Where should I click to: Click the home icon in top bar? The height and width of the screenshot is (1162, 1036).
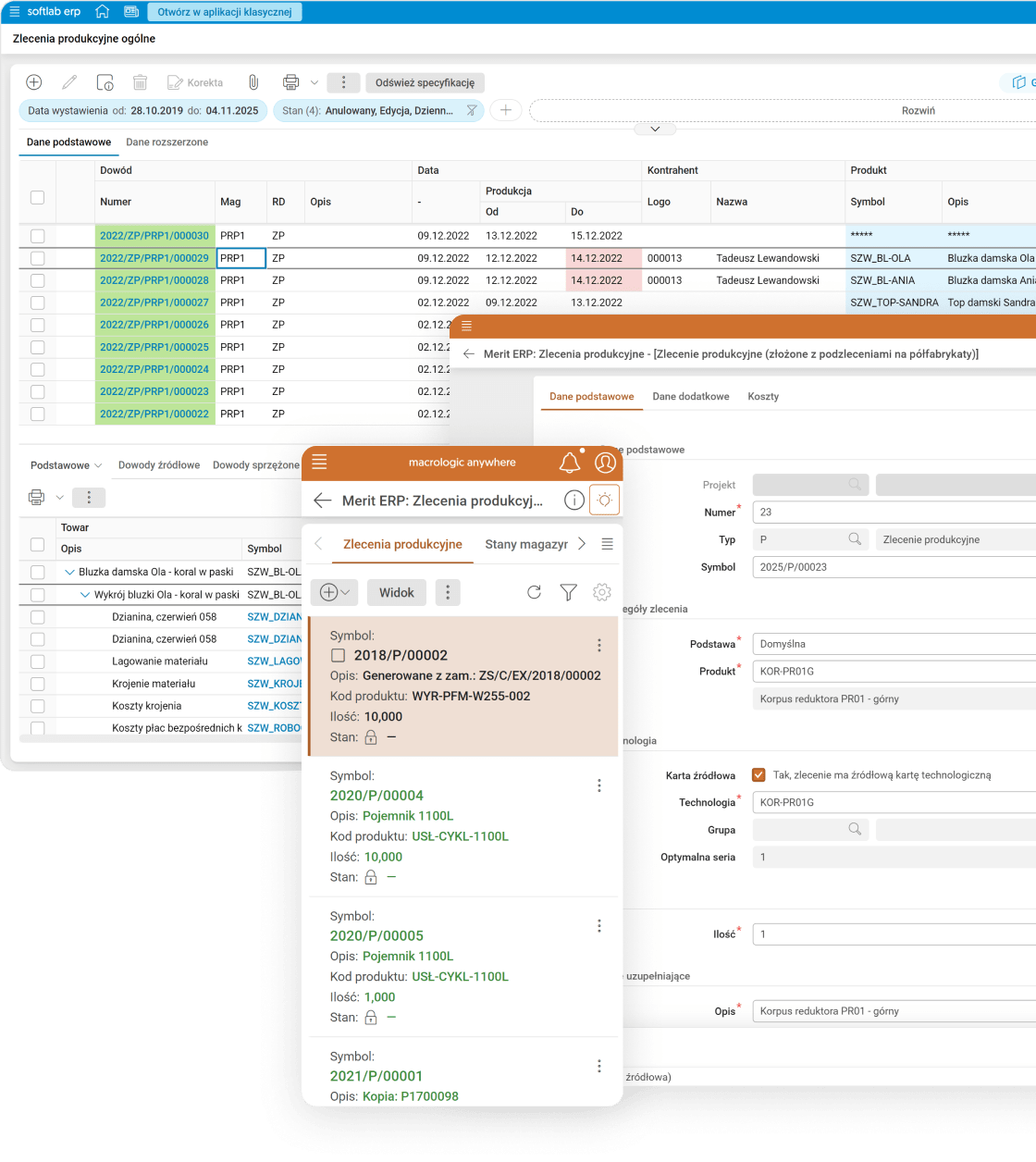pos(103,12)
